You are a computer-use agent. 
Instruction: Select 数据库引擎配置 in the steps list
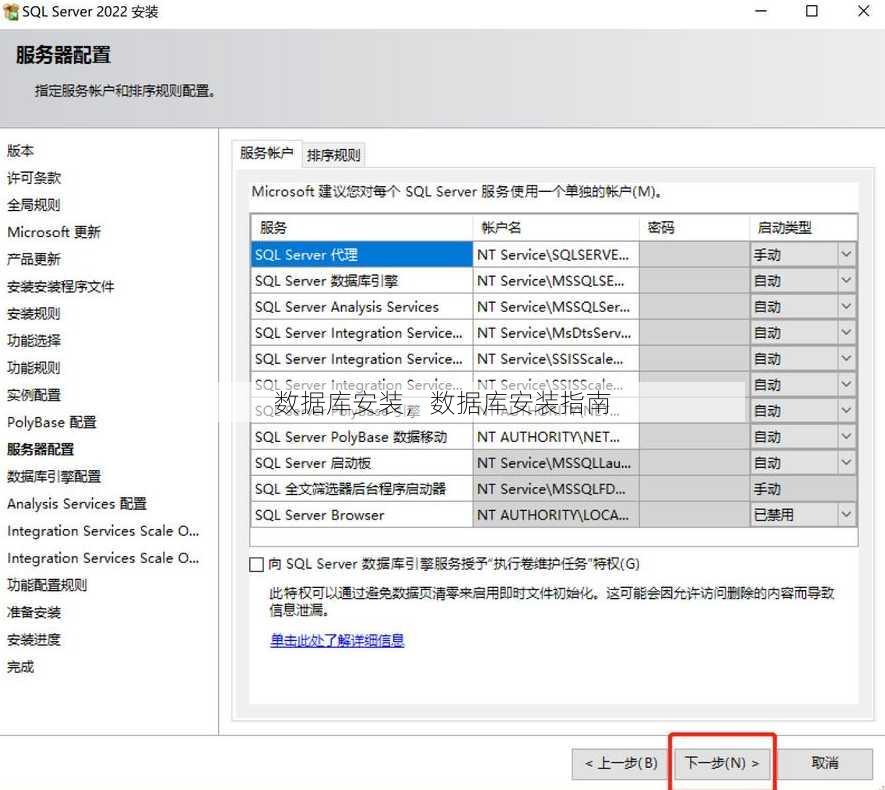click(x=54, y=476)
